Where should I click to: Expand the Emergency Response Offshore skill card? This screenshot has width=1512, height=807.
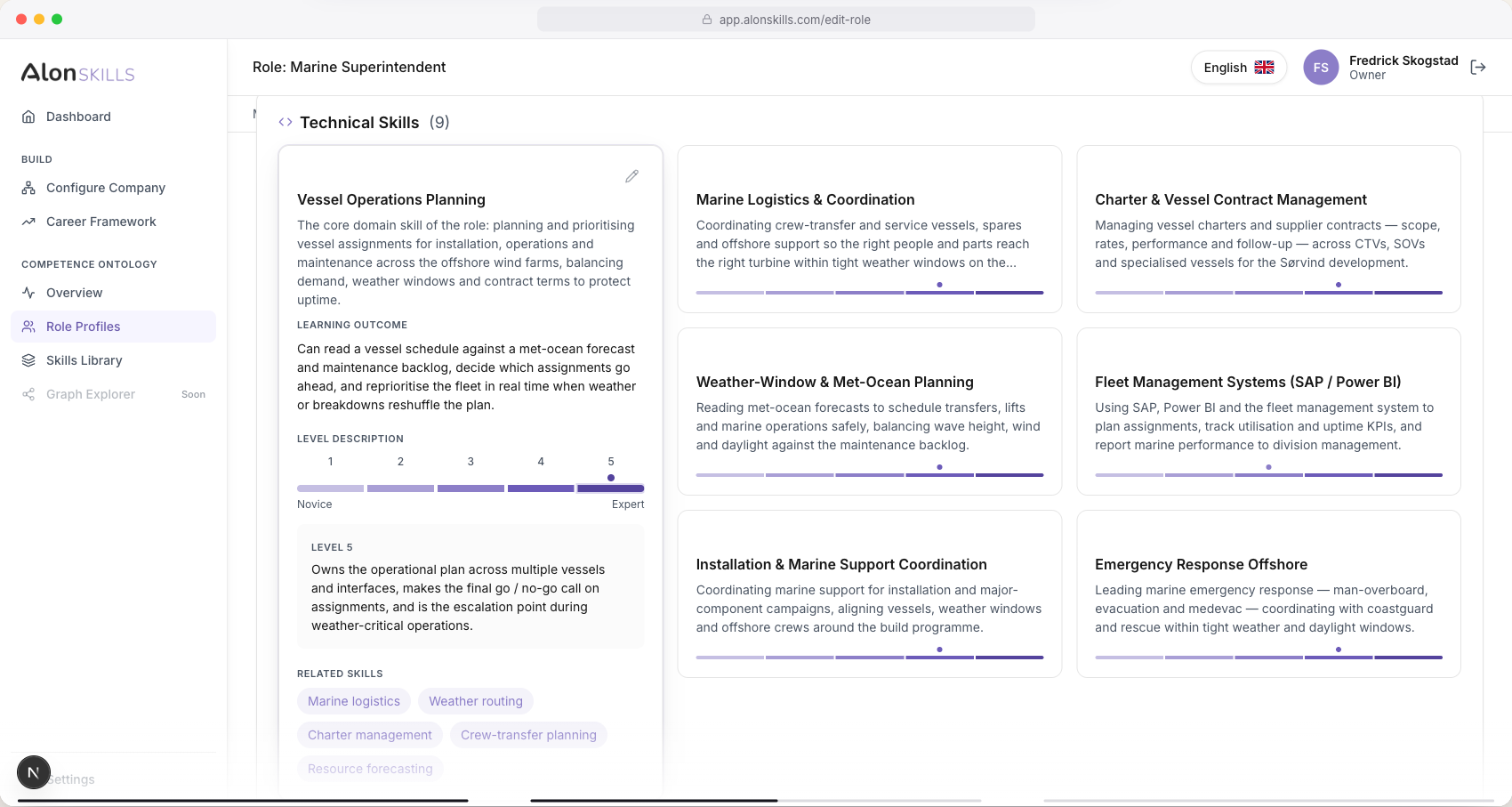pos(1268,593)
